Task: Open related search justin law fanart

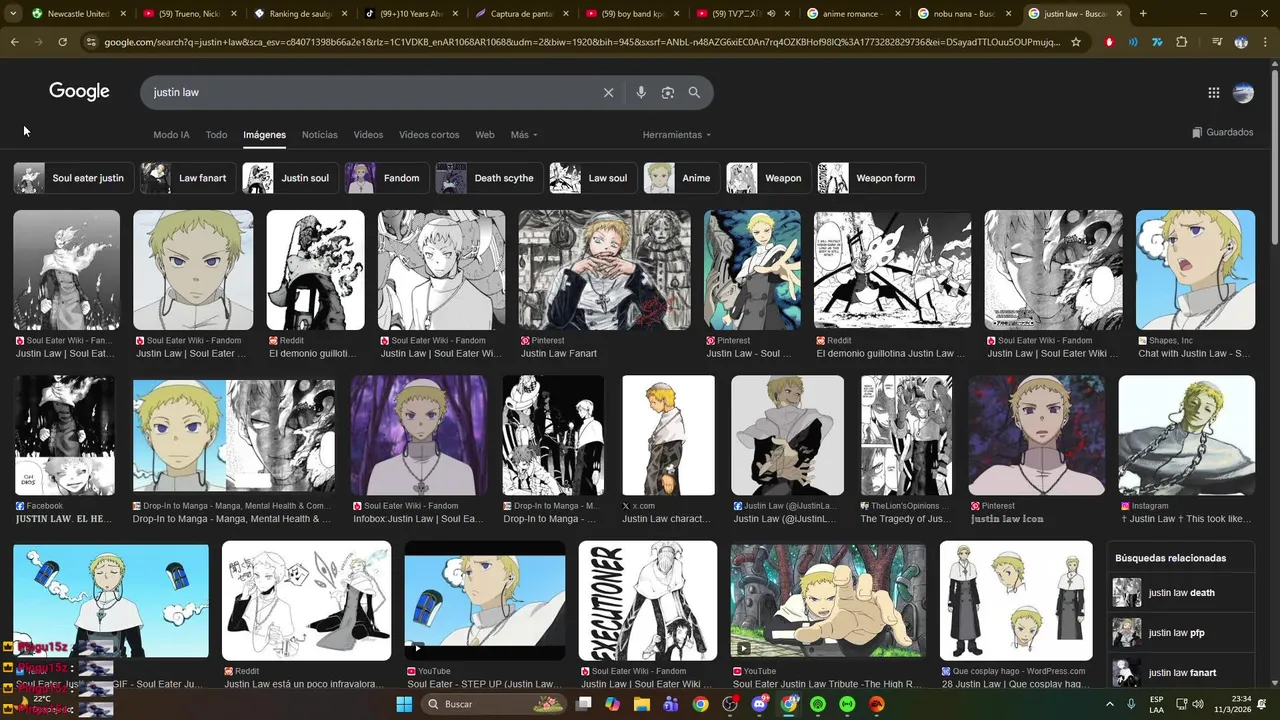Action: pyautogui.click(x=1180, y=673)
